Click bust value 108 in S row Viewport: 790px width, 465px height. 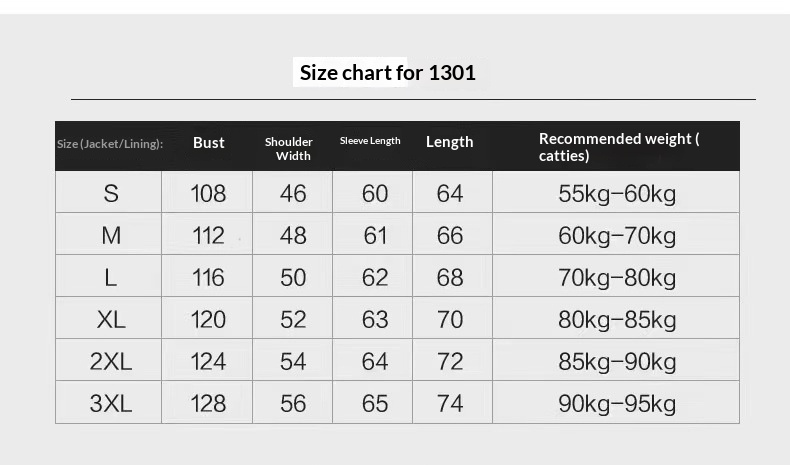tap(208, 193)
